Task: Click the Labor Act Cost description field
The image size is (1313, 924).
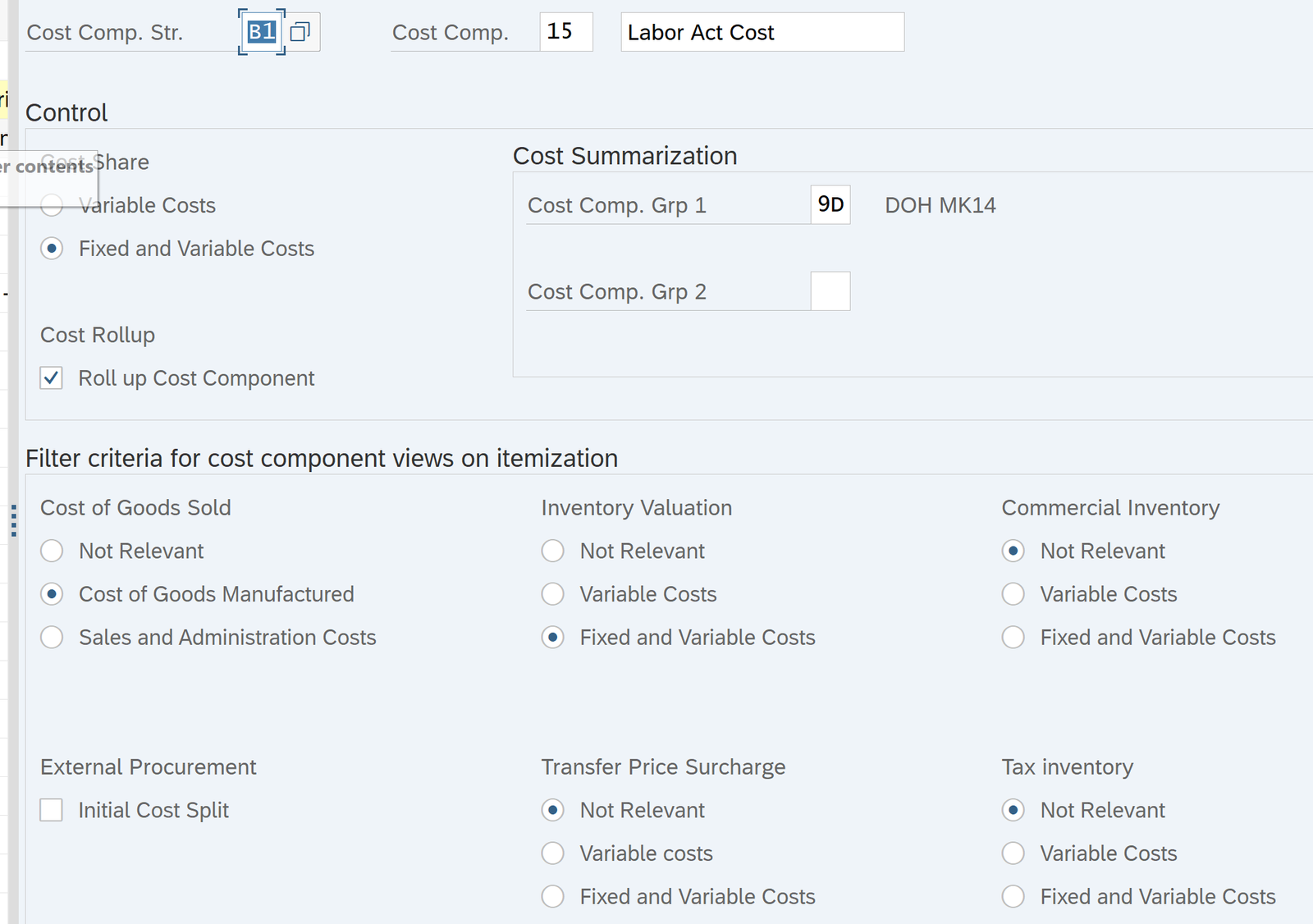Action: tap(762, 32)
